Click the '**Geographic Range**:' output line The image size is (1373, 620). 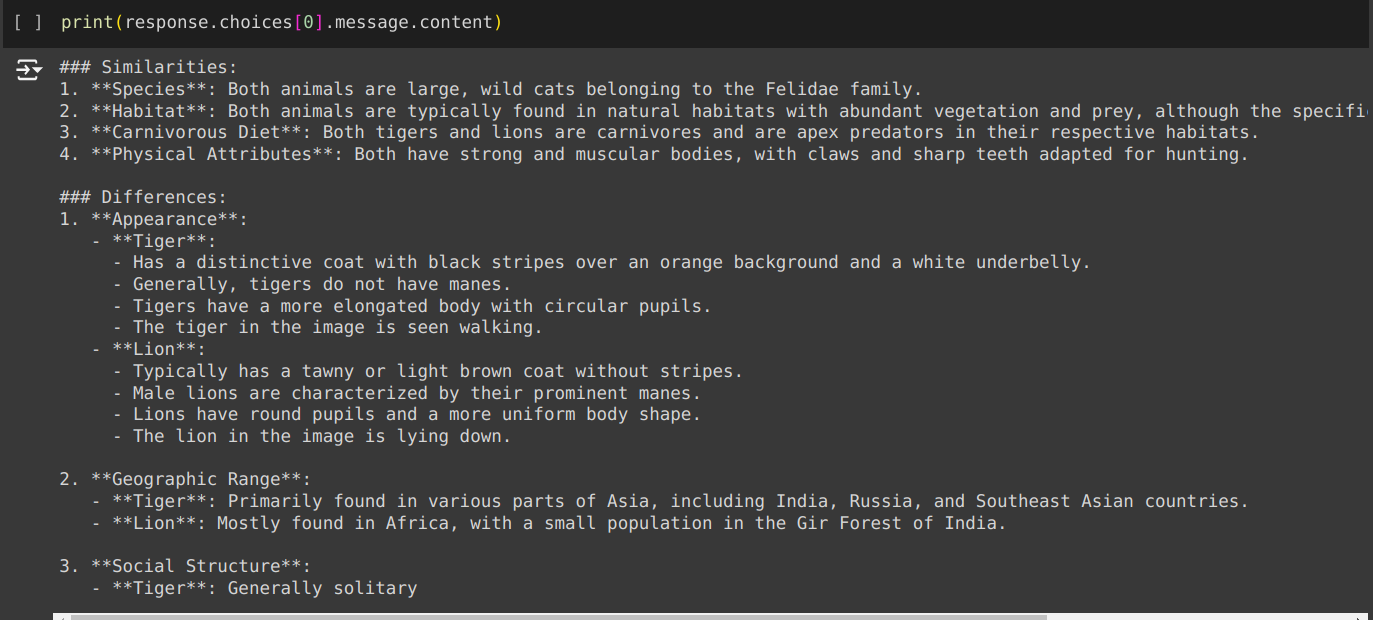[185, 479]
